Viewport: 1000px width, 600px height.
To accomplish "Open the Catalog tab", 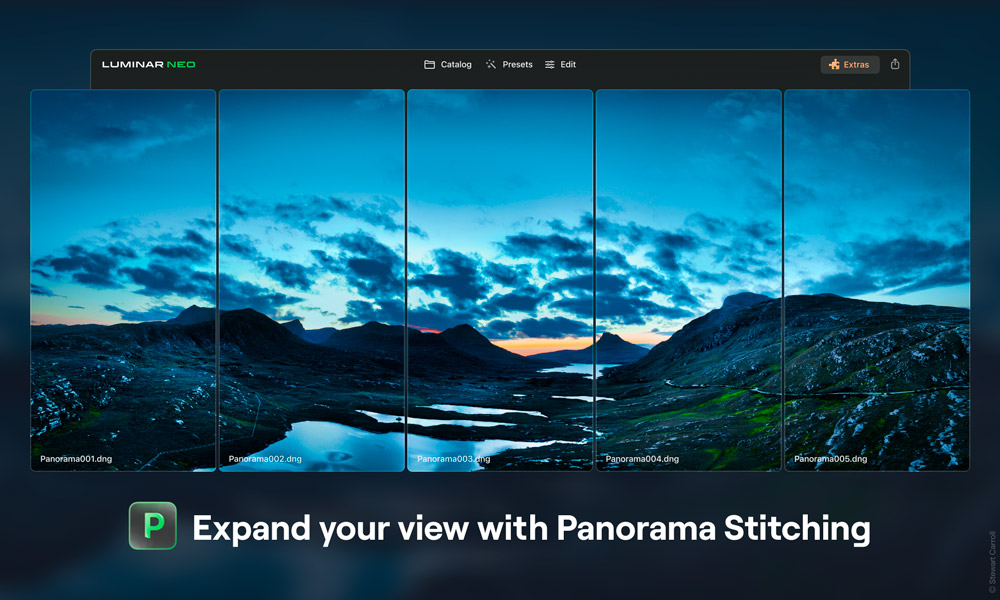I will 448,64.
